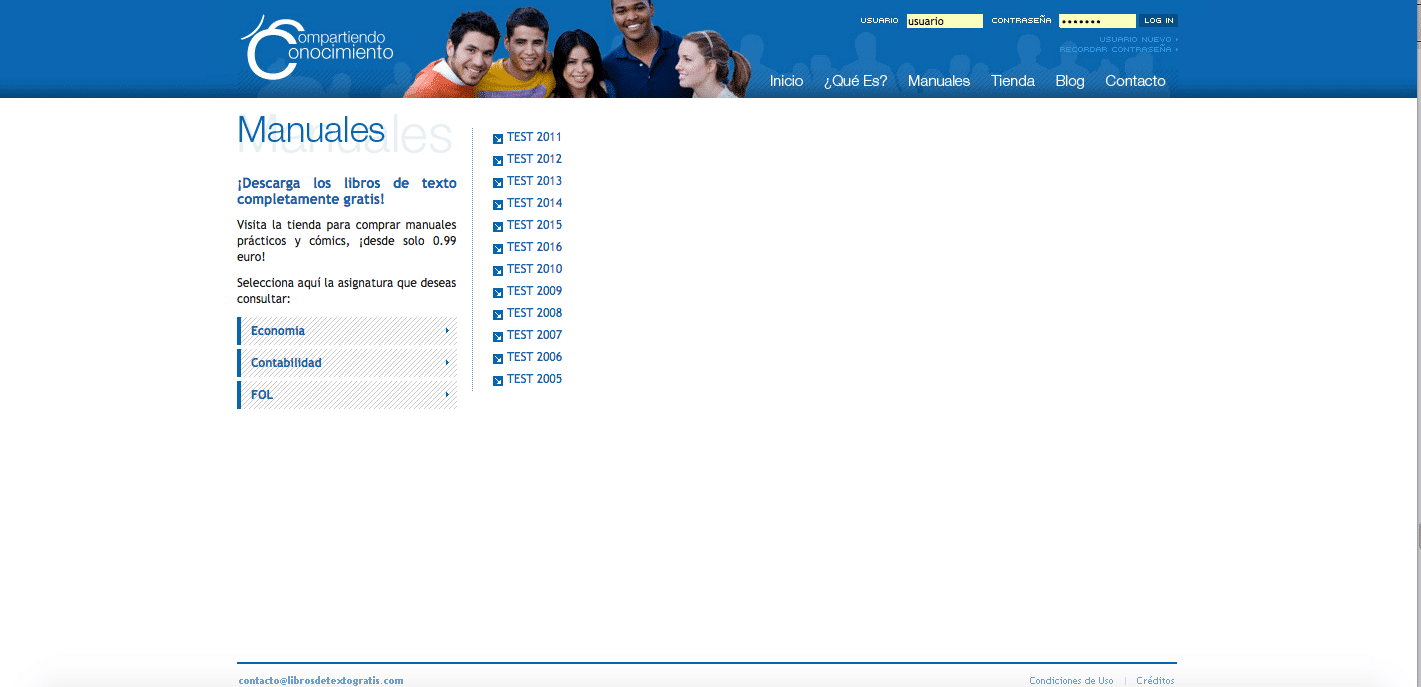Click the arrow icon beside TEST 2011

click(x=498, y=138)
